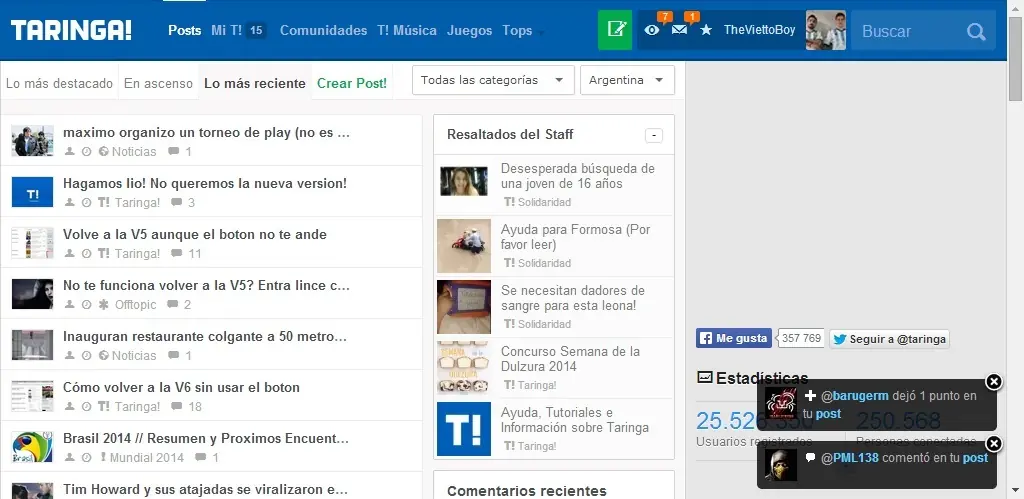Click the Taringa! logo
This screenshot has height=499, width=1024.
[71, 30]
